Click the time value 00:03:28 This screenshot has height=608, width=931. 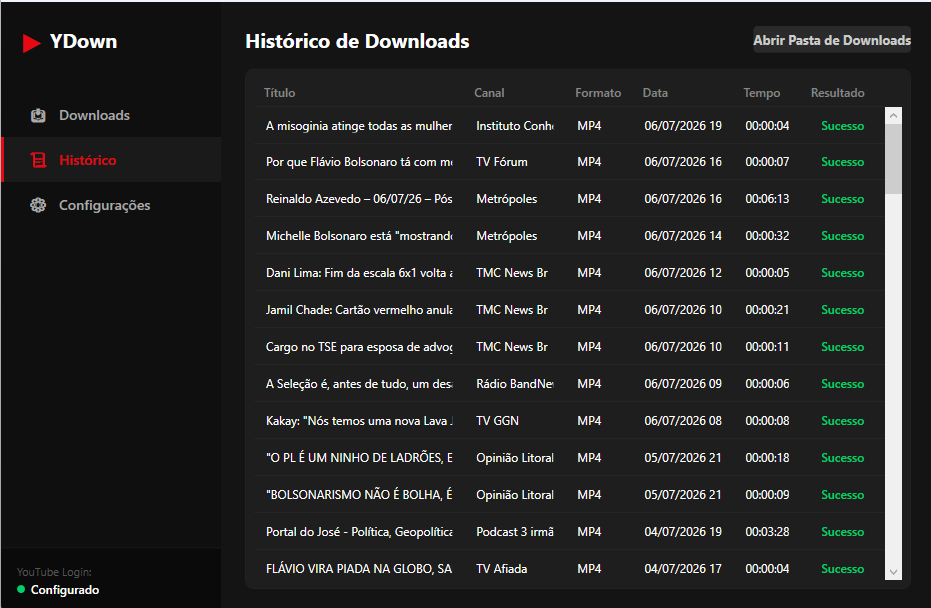[x=767, y=531]
